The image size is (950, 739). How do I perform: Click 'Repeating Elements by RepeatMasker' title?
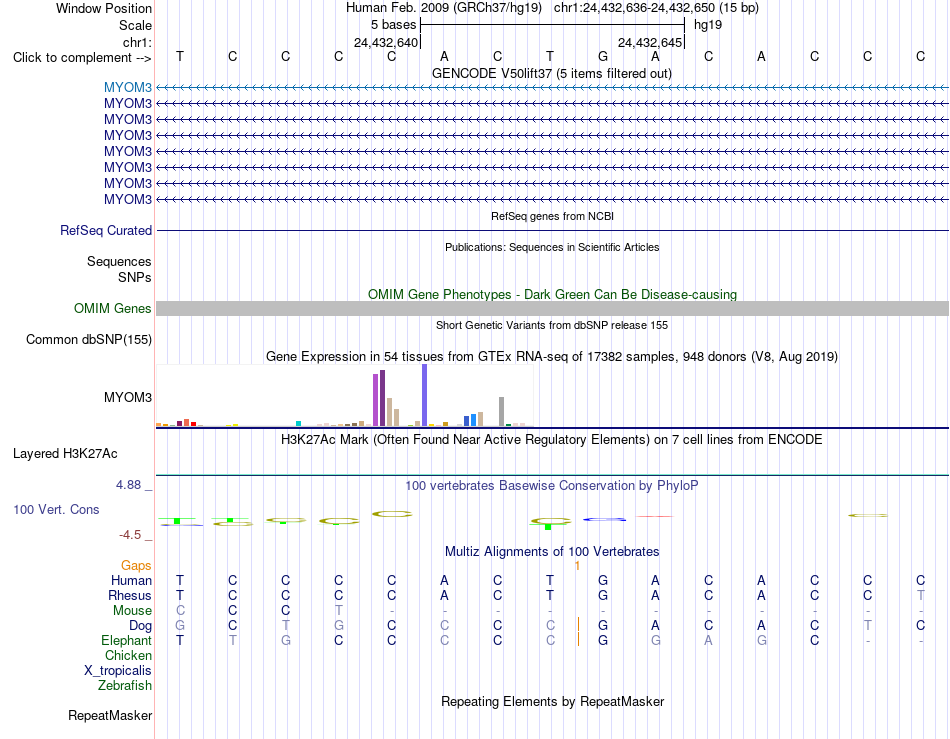coord(552,701)
